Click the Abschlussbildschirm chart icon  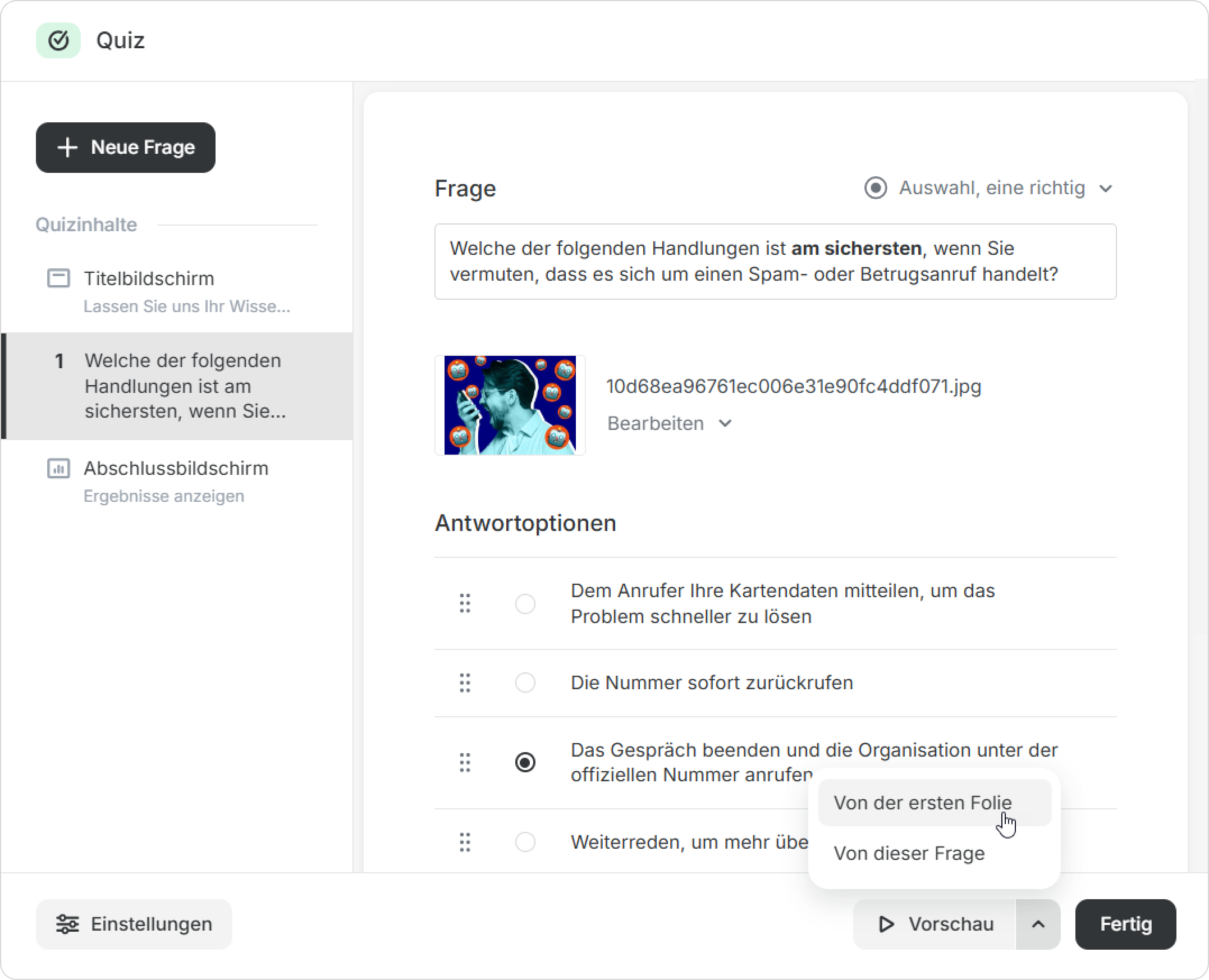pos(58,468)
